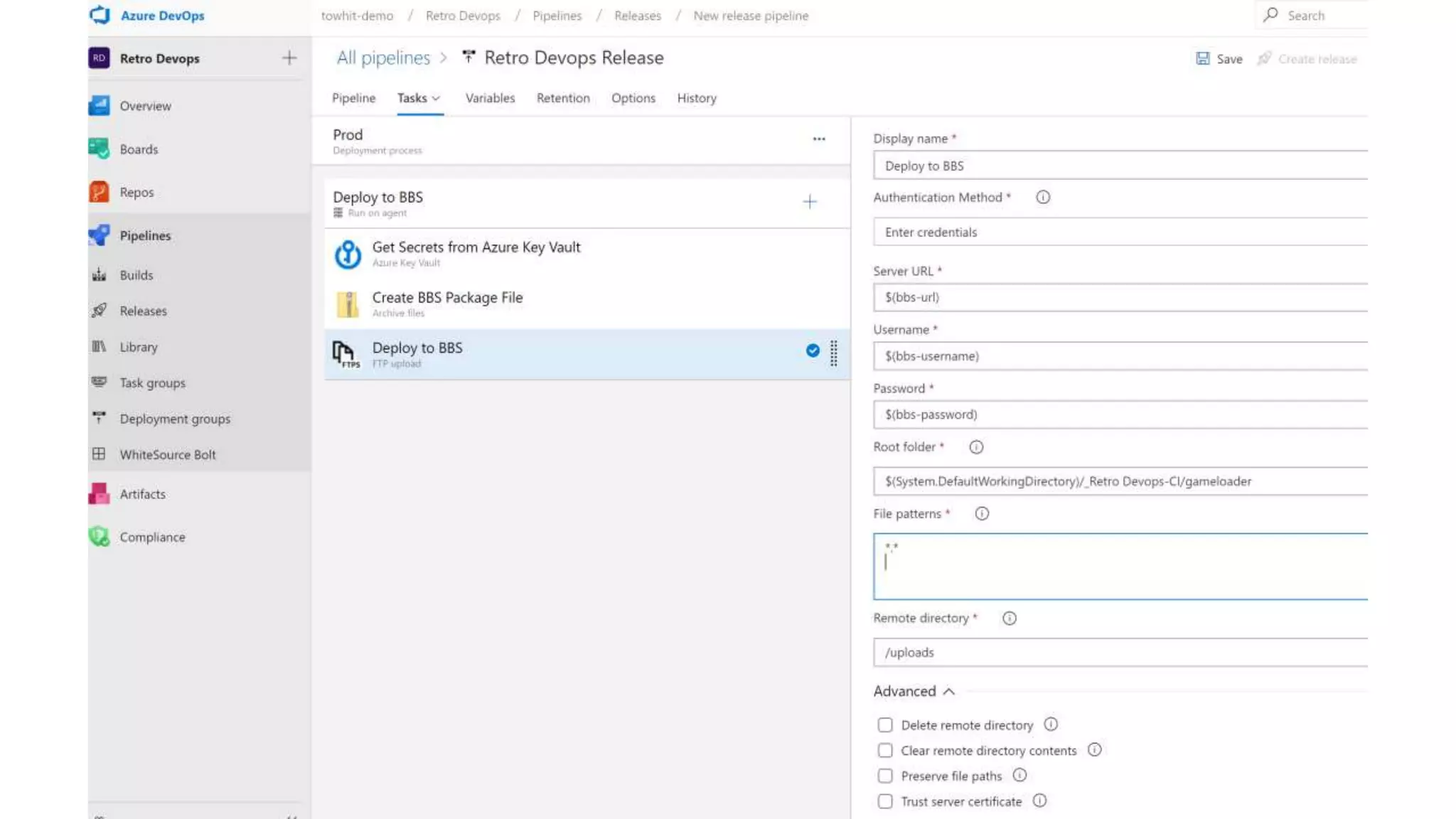
Task: Open the Repos section icon
Action: tap(99, 192)
